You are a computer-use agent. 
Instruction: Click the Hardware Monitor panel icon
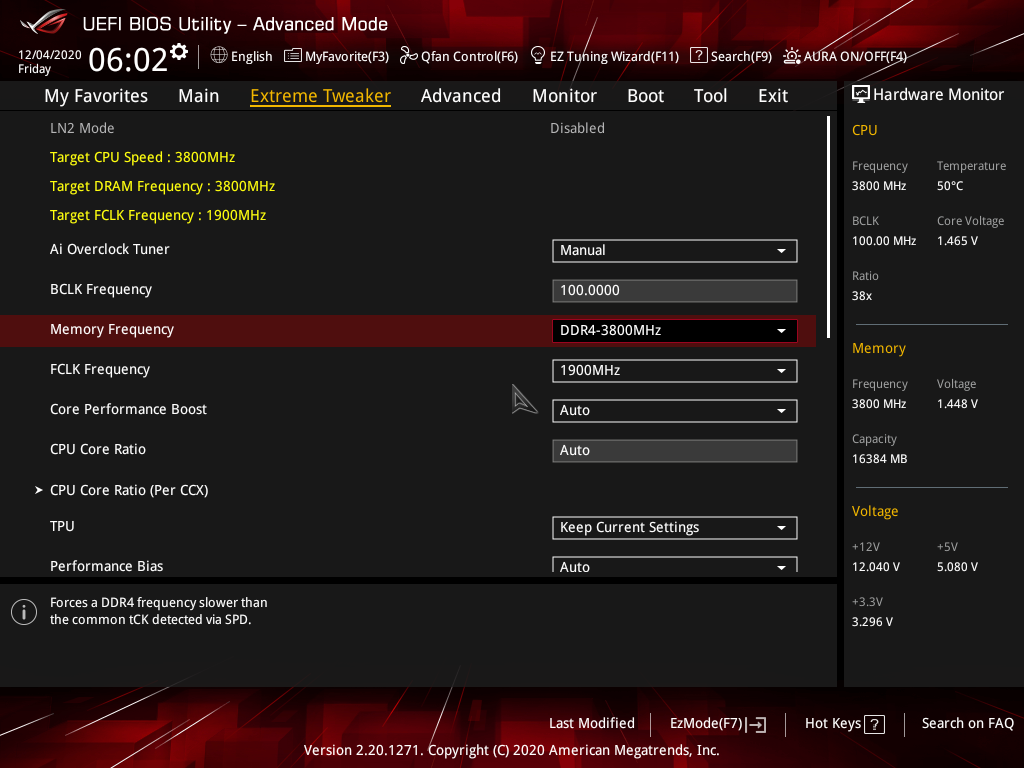tap(862, 94)
